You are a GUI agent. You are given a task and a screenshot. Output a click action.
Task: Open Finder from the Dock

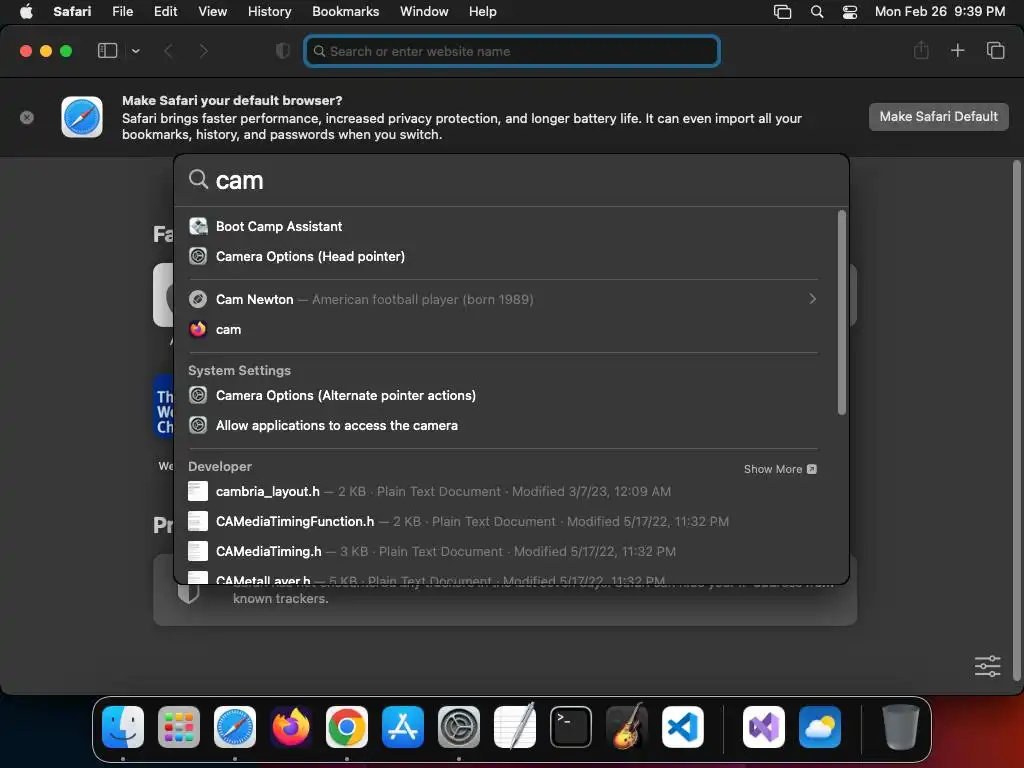pyautogui.click(x=123, y=726)
